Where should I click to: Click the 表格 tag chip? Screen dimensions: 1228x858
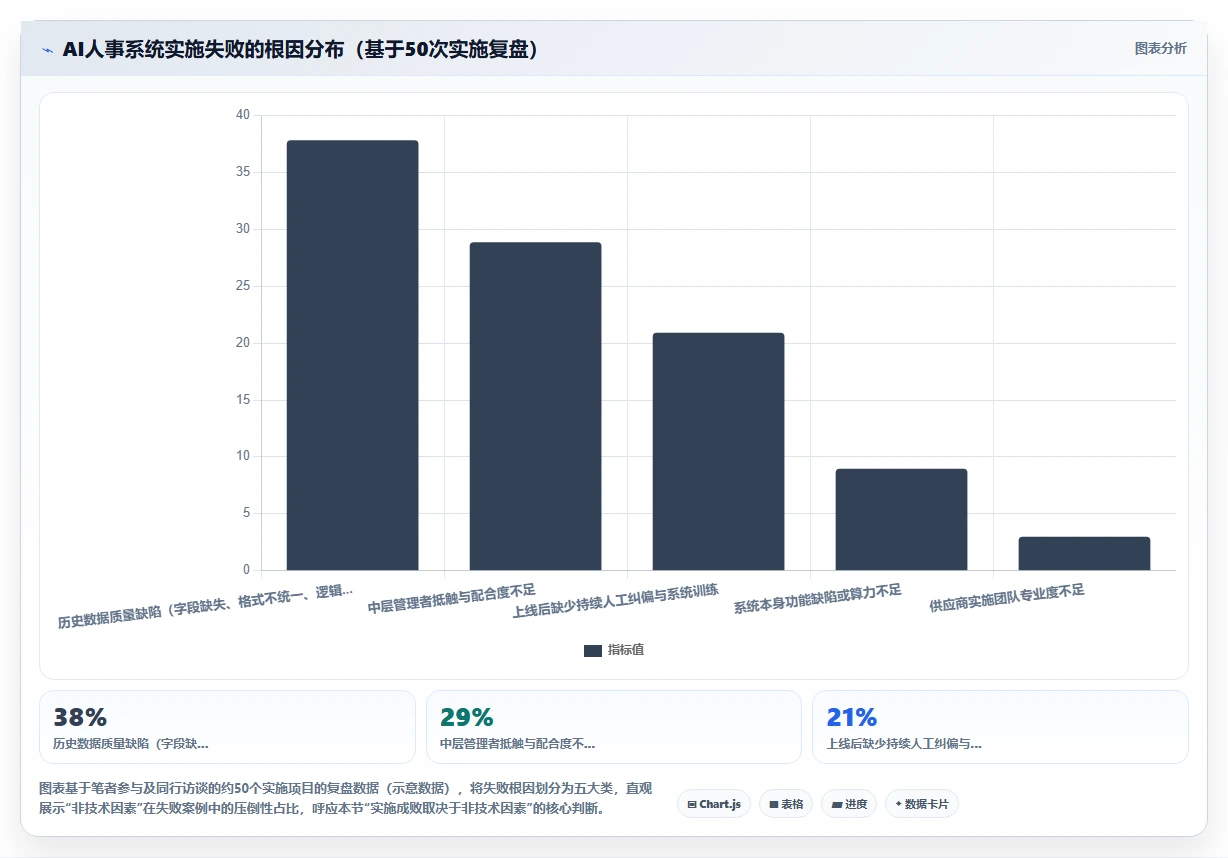point(786,804)
